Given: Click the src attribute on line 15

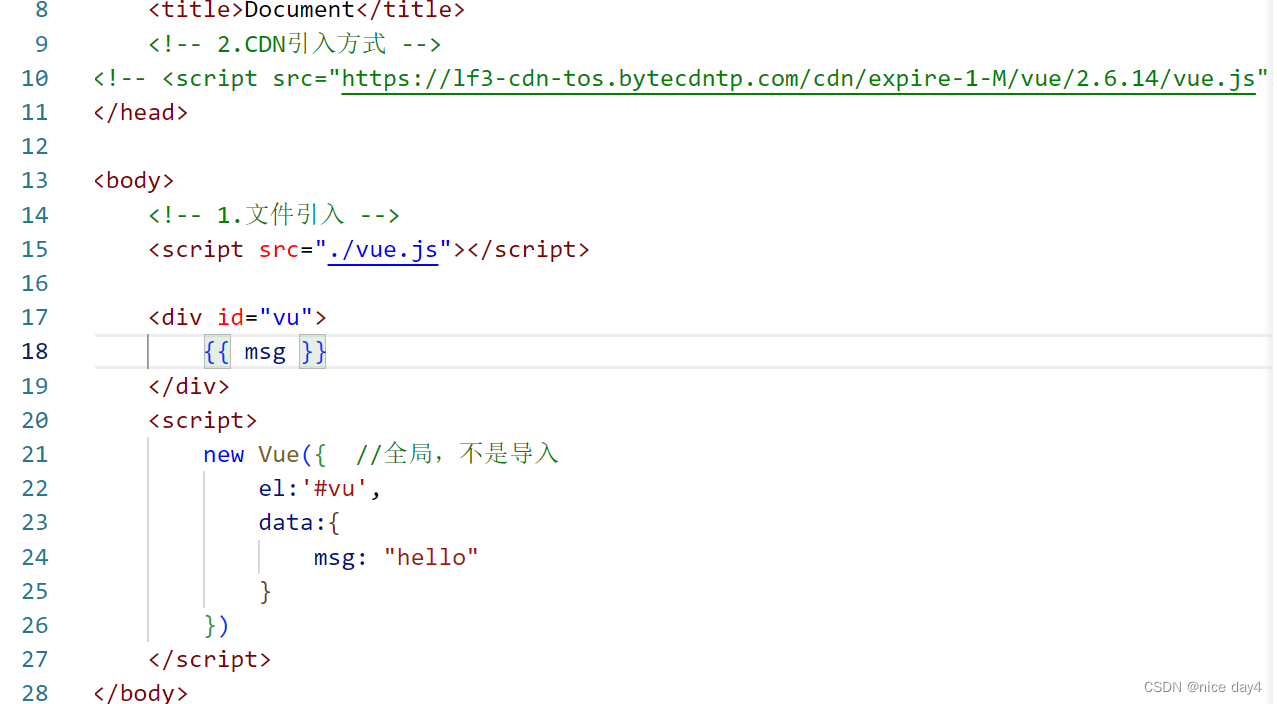Looking at the screenshot, I should point(278,249).
